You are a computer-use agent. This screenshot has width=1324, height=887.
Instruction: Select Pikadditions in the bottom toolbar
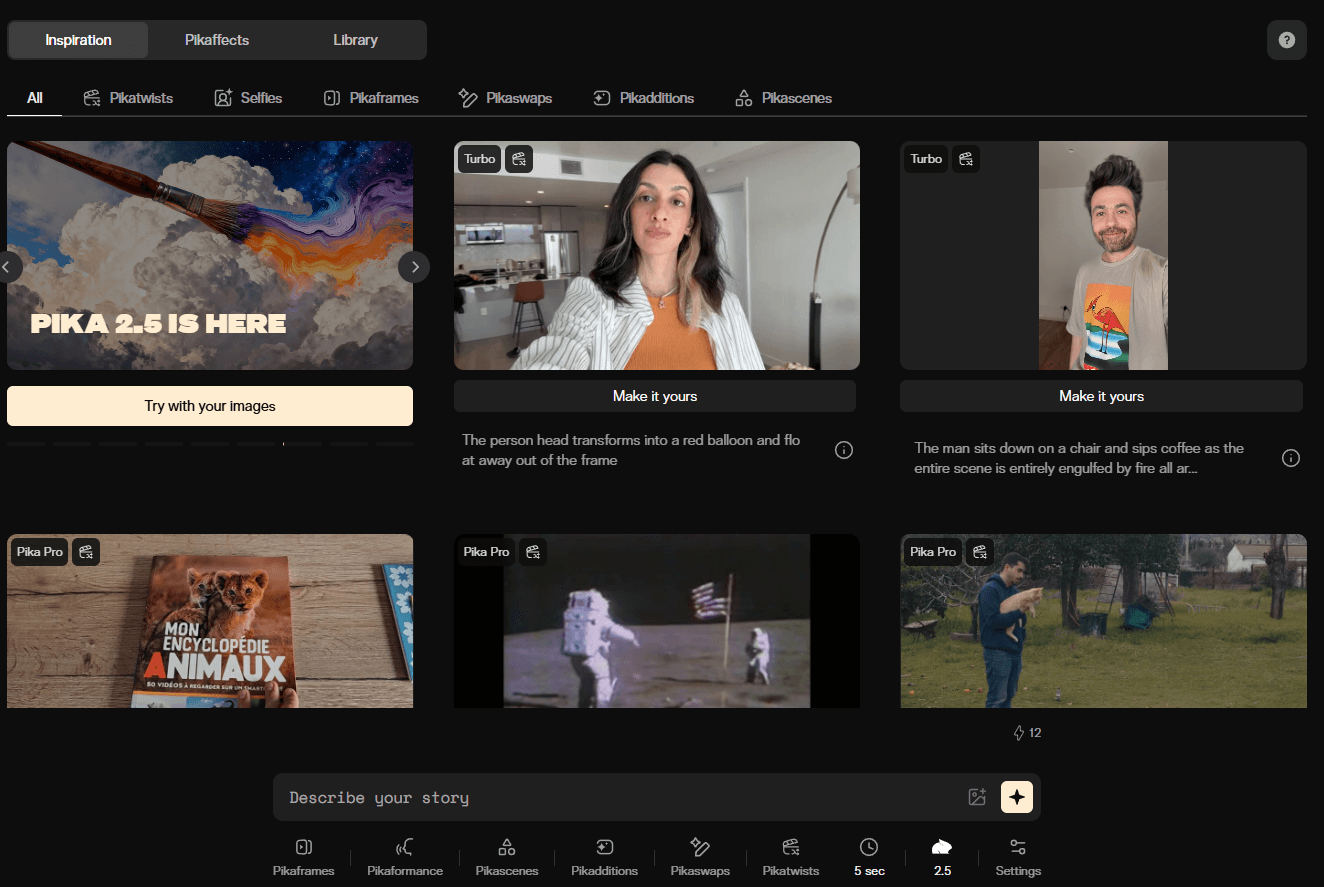(604, 857)
